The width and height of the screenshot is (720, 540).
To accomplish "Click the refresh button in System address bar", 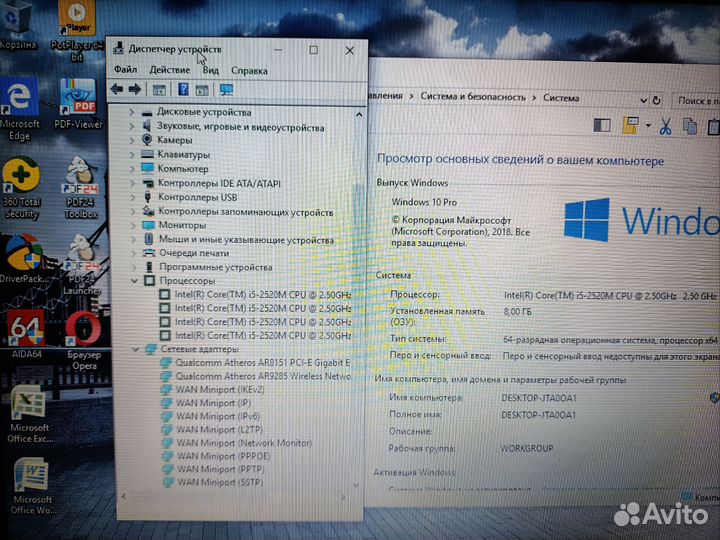I will click(x=657, y=100).
